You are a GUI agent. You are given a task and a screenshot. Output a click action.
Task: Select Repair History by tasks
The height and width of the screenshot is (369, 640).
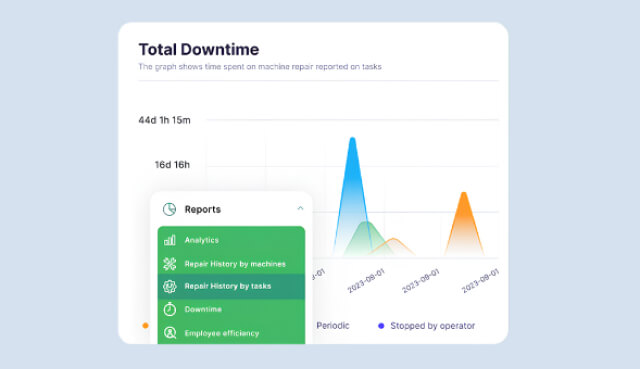[231, 286]
